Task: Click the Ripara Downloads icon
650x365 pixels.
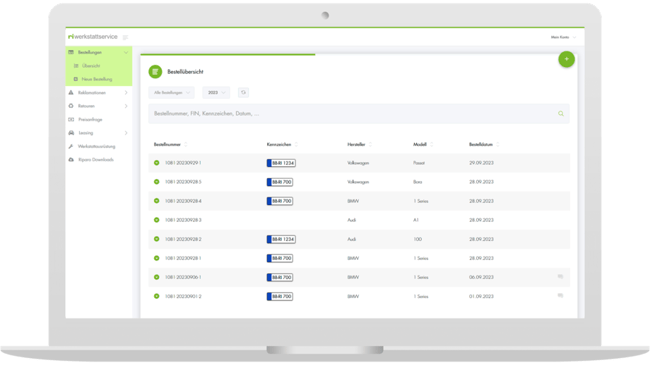Action: 71,160
